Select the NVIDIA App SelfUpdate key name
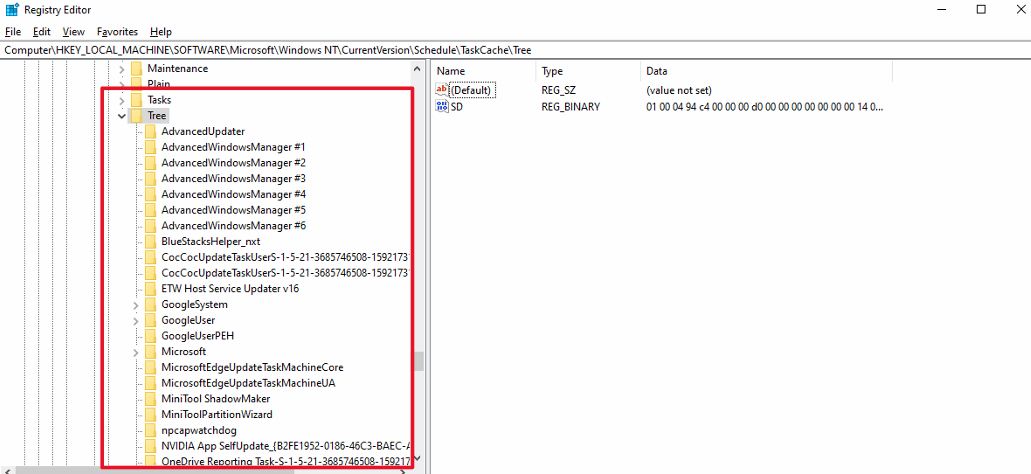 (x=286, y=446)
